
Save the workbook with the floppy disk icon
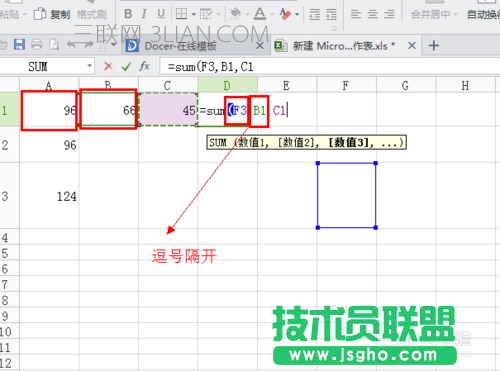pyautogui.click(x=19, y=44)
